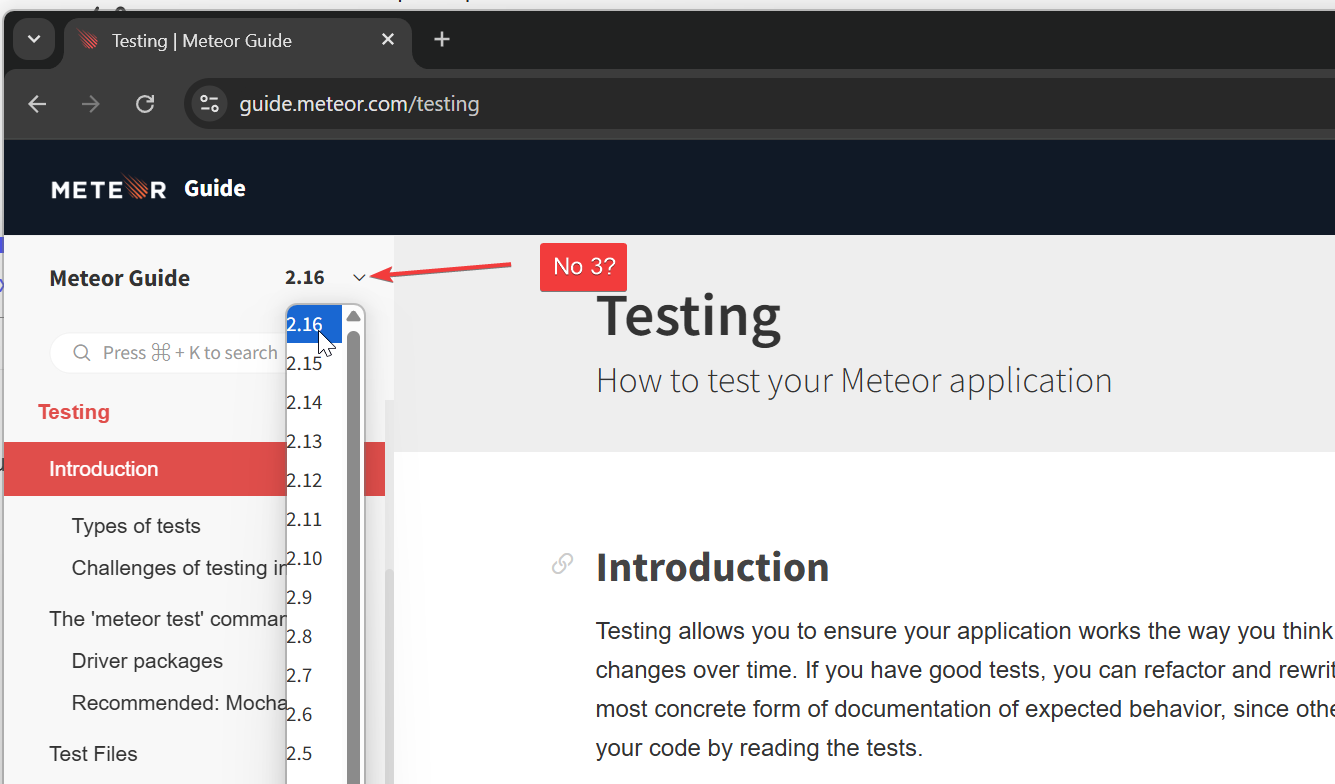Go to Driver packages section
Viewport: 1335px width, 784px height.
(147, 661)
